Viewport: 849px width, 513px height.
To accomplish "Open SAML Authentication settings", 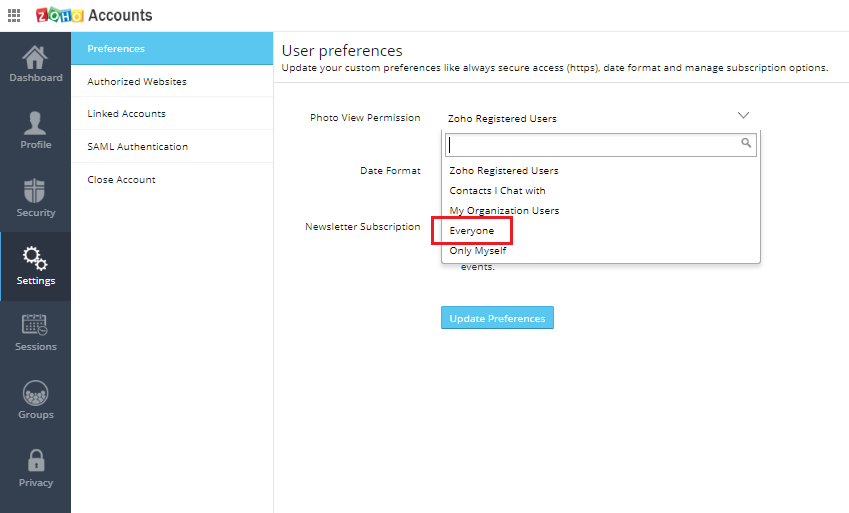I will click(137, 147).
